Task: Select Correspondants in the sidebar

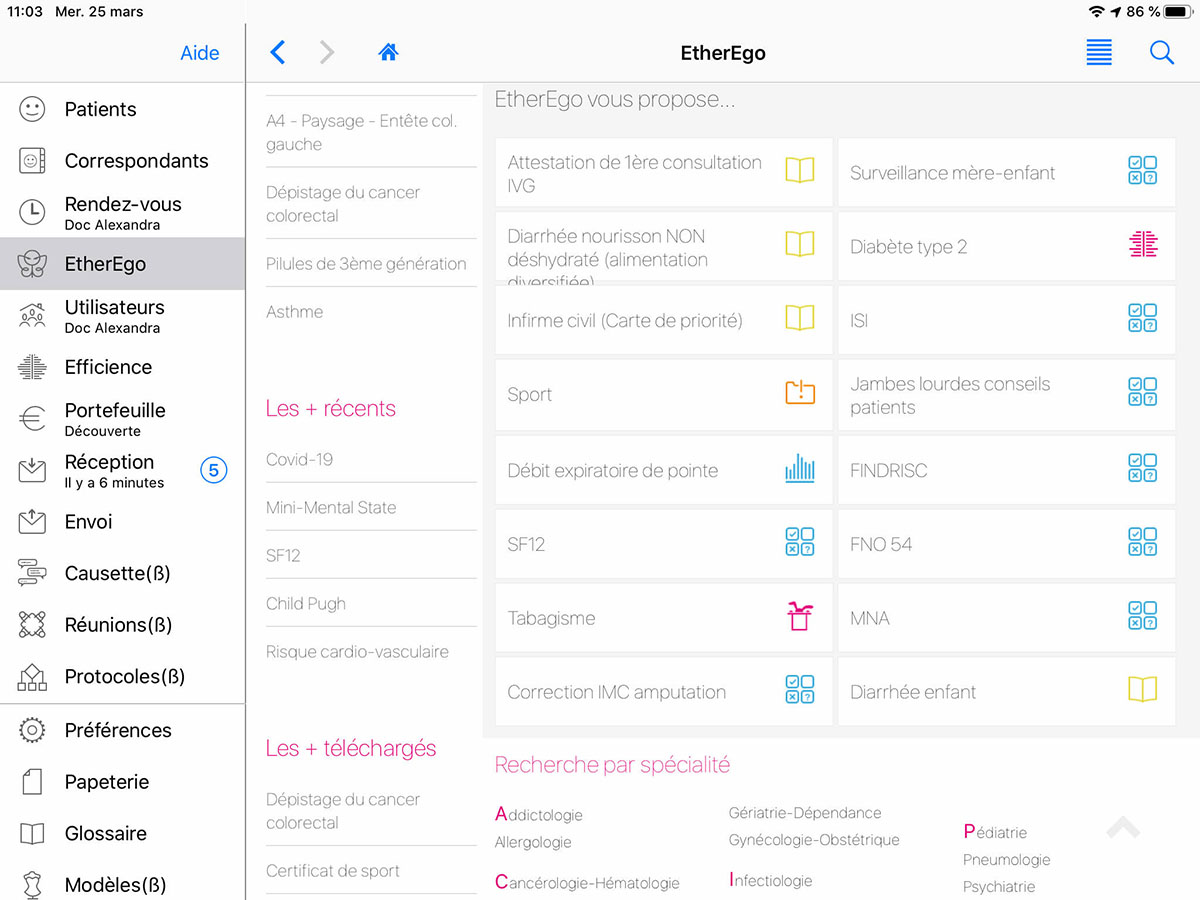Action: (136, 161)
